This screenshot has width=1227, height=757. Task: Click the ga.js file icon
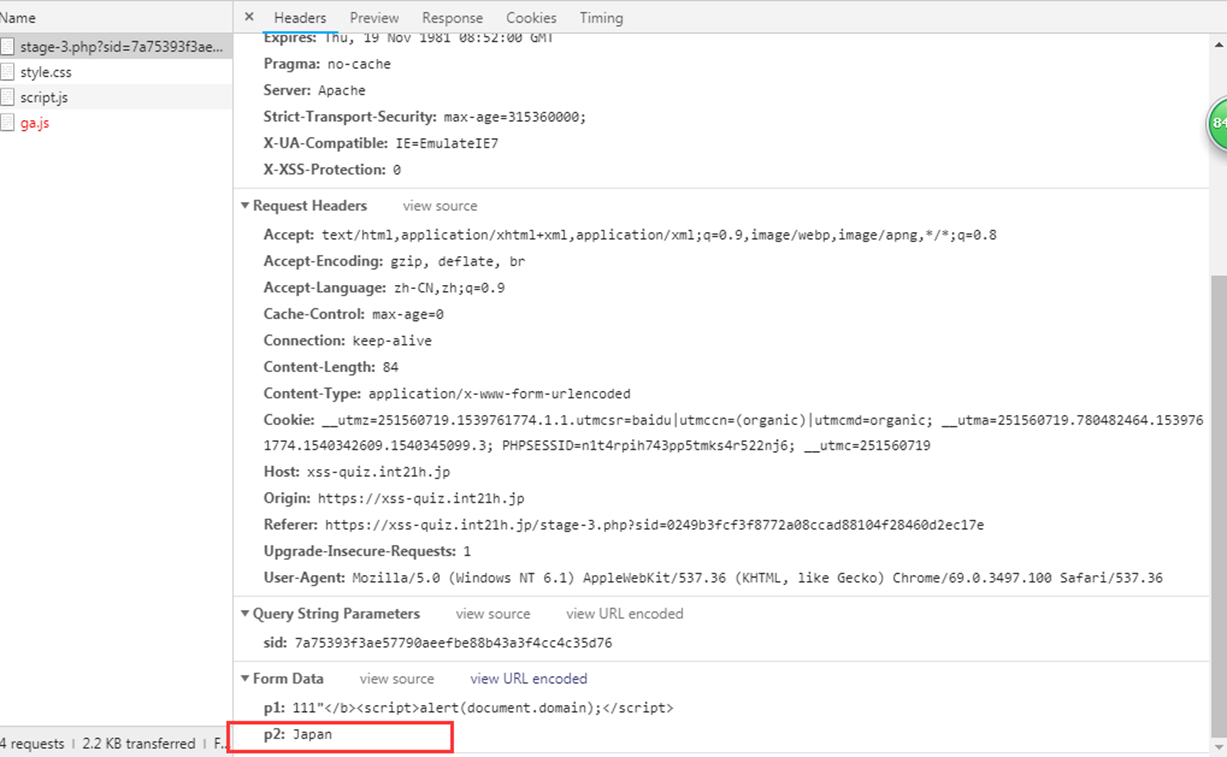coord(8,123)
